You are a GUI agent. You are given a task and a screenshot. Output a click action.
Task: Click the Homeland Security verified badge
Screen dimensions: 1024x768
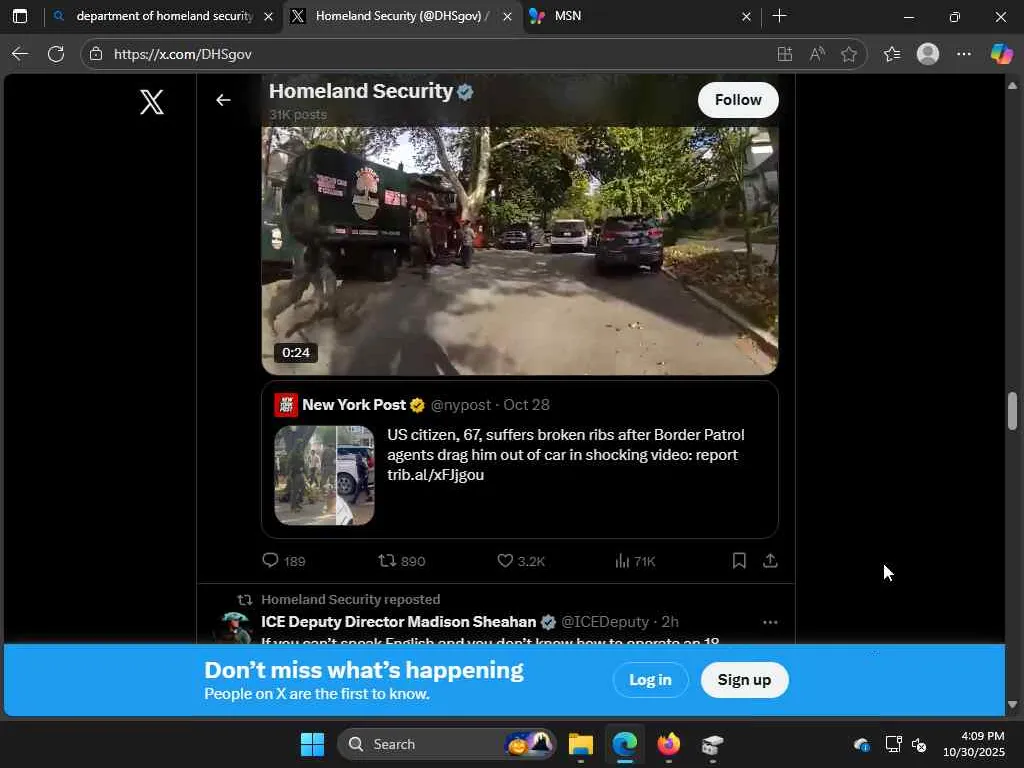click(465, 92)
